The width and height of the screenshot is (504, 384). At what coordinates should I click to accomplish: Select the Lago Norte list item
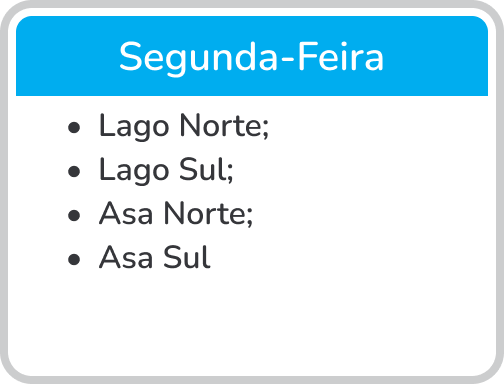(x=184, y=126)
